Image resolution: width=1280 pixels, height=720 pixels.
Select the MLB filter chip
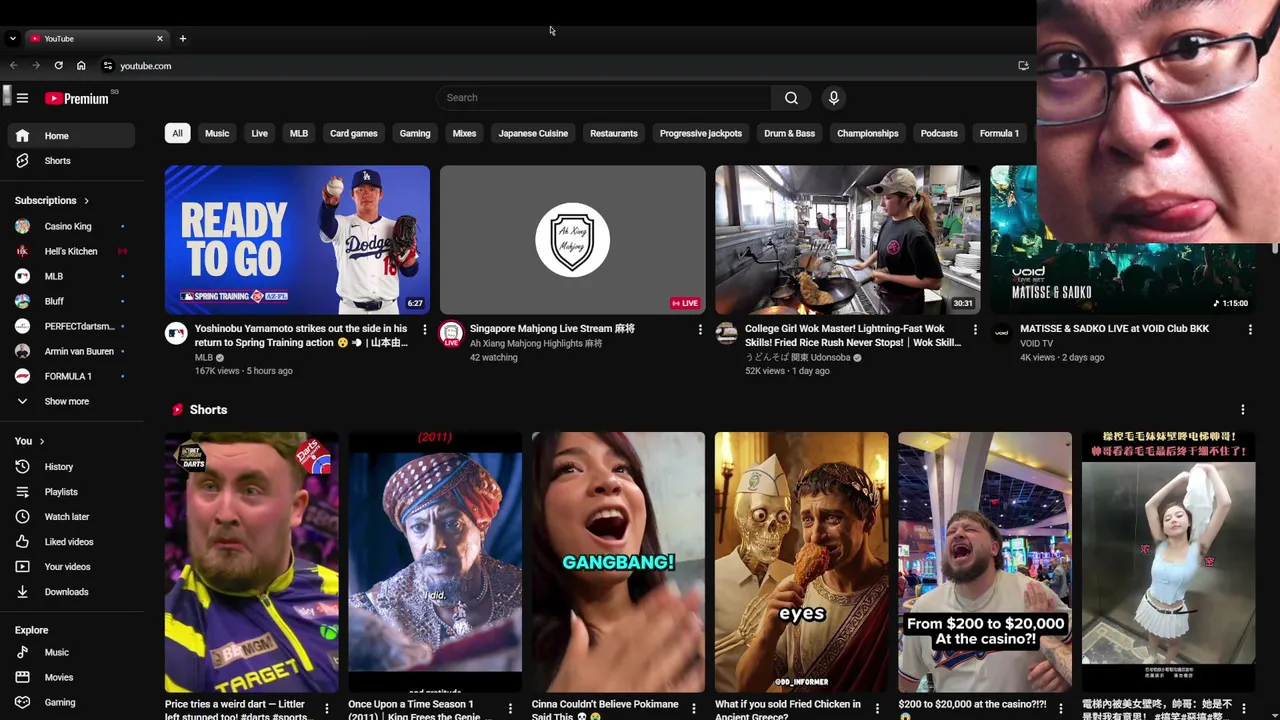299,133
